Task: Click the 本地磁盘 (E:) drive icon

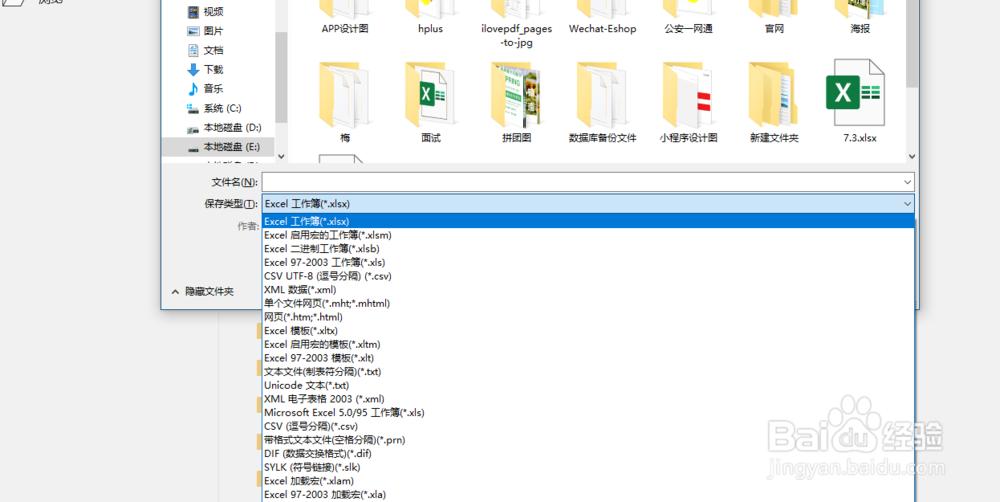Action: (193, 147)
